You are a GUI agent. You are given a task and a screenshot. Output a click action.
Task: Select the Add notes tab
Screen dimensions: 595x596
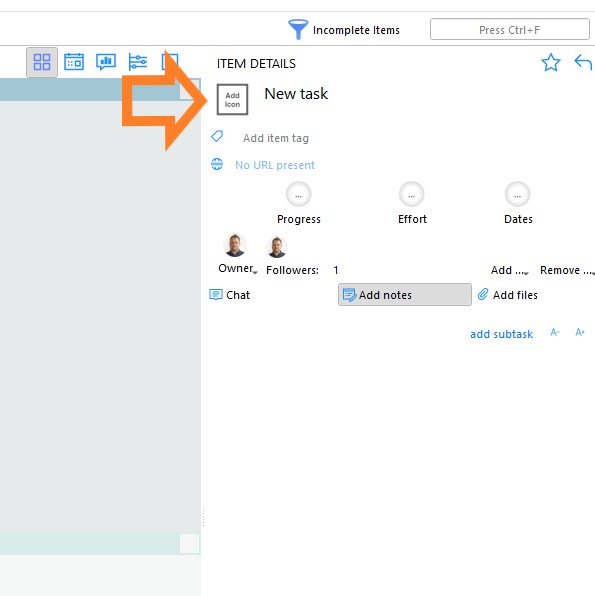pyautogui.click(x=405, y=295)
